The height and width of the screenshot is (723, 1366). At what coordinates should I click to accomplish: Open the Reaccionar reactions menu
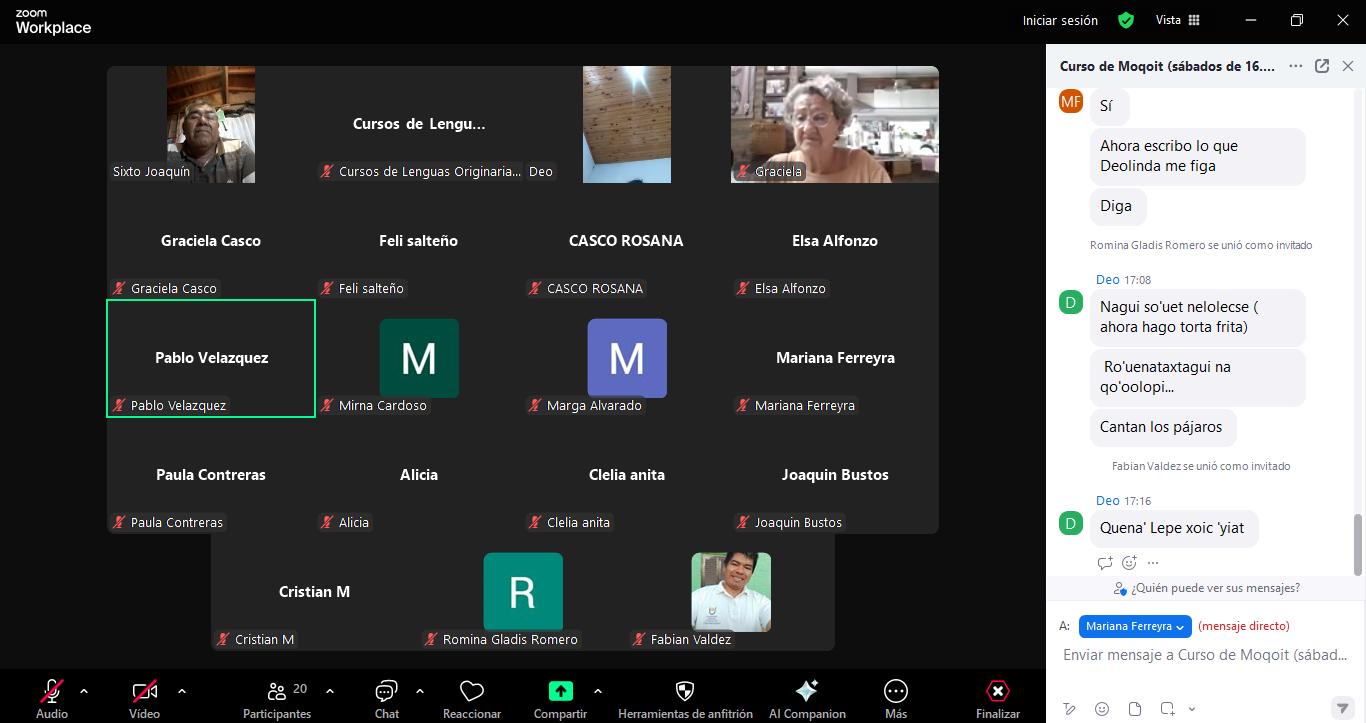471,698
